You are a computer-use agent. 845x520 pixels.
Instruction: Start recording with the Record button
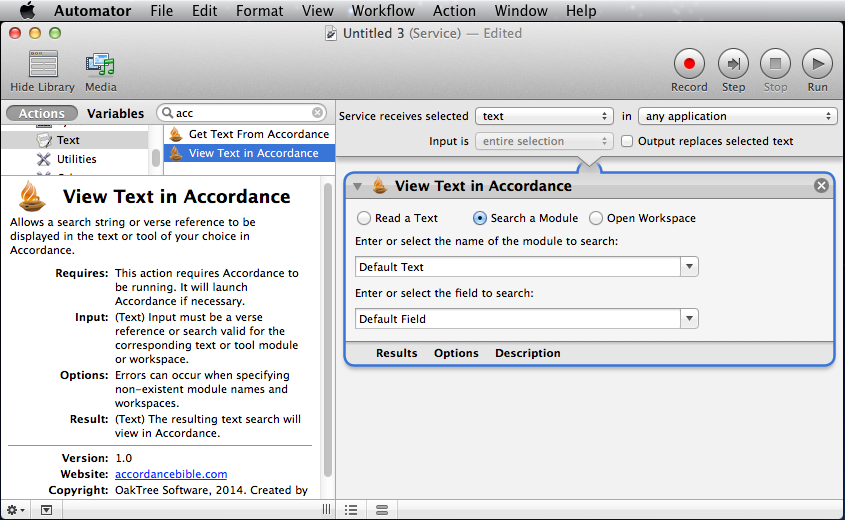coord(689,64)
